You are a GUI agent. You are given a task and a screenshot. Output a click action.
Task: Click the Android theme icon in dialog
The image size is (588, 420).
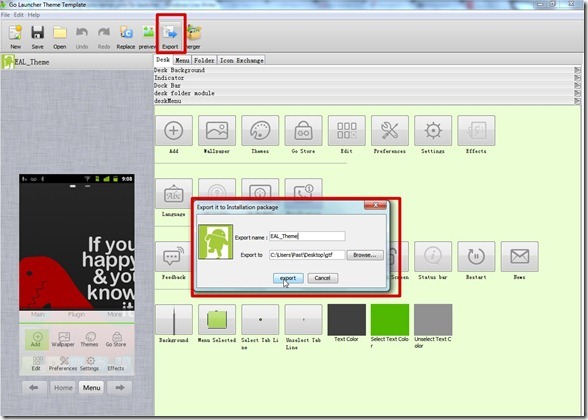[x=216, y=242]
